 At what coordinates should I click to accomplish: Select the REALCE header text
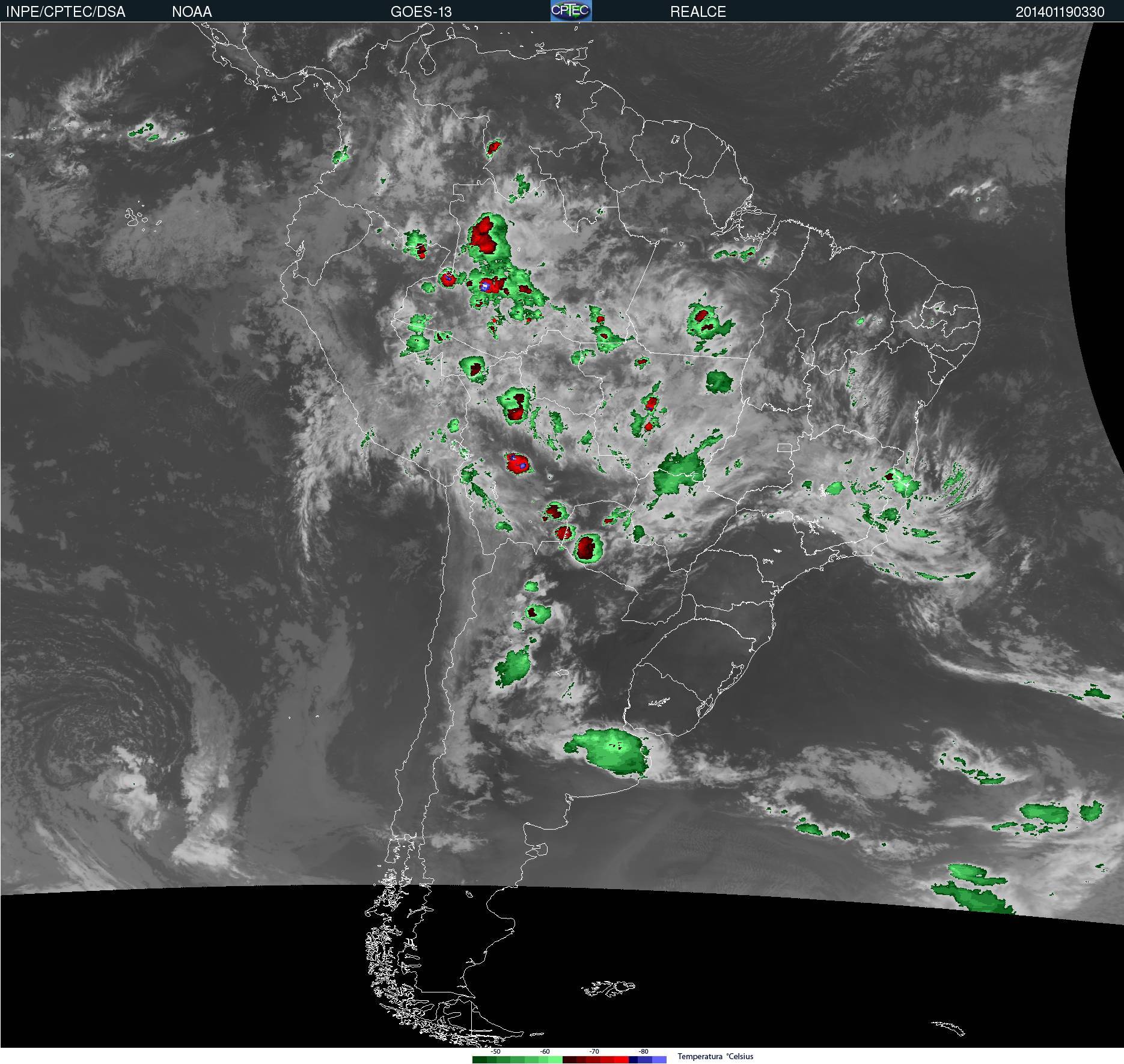(698, 11)
